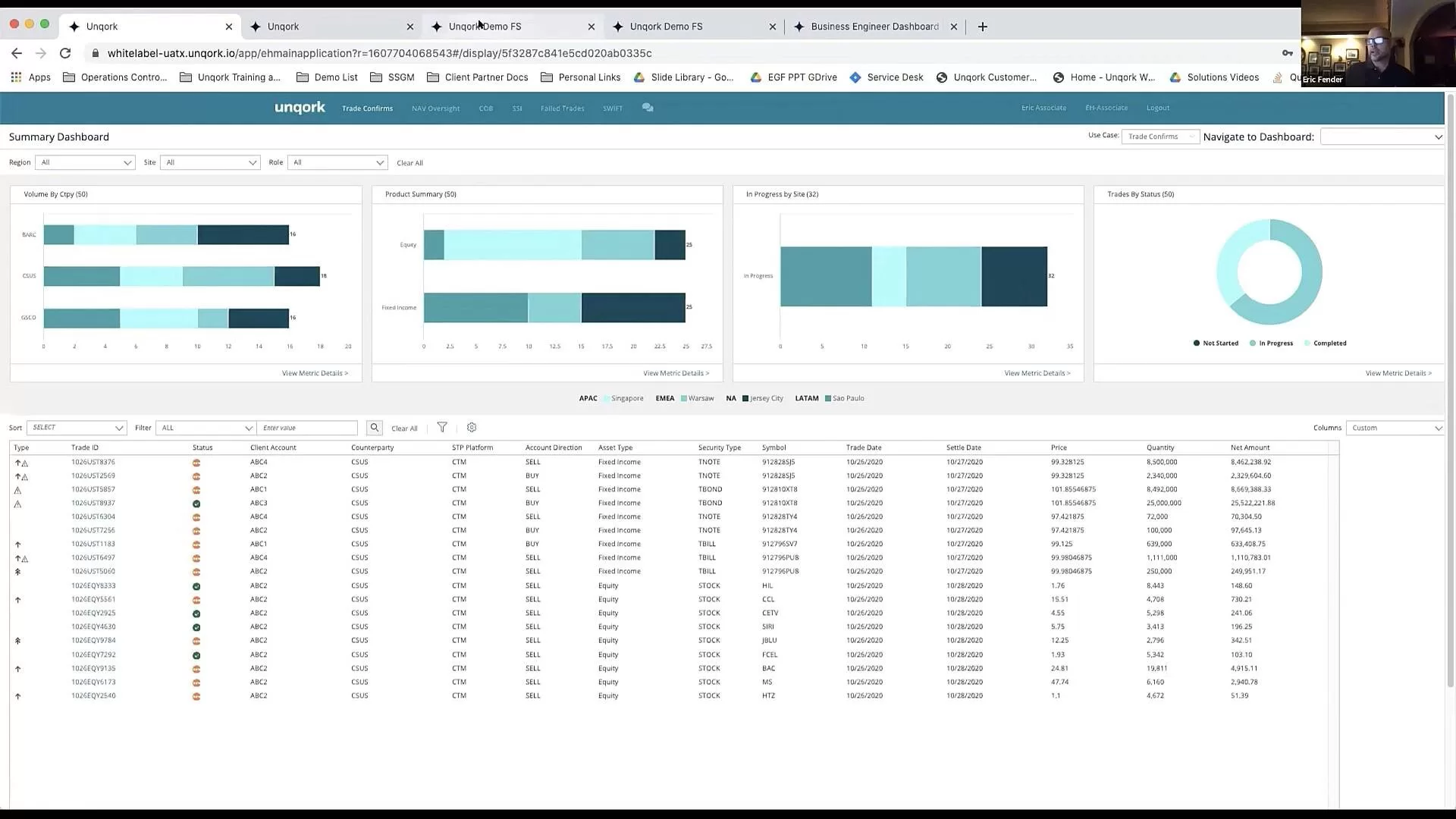Viewport: 1456px width, 819px height.
Task: Toggle the In Progress legend entry
Action: [1271, 344]
